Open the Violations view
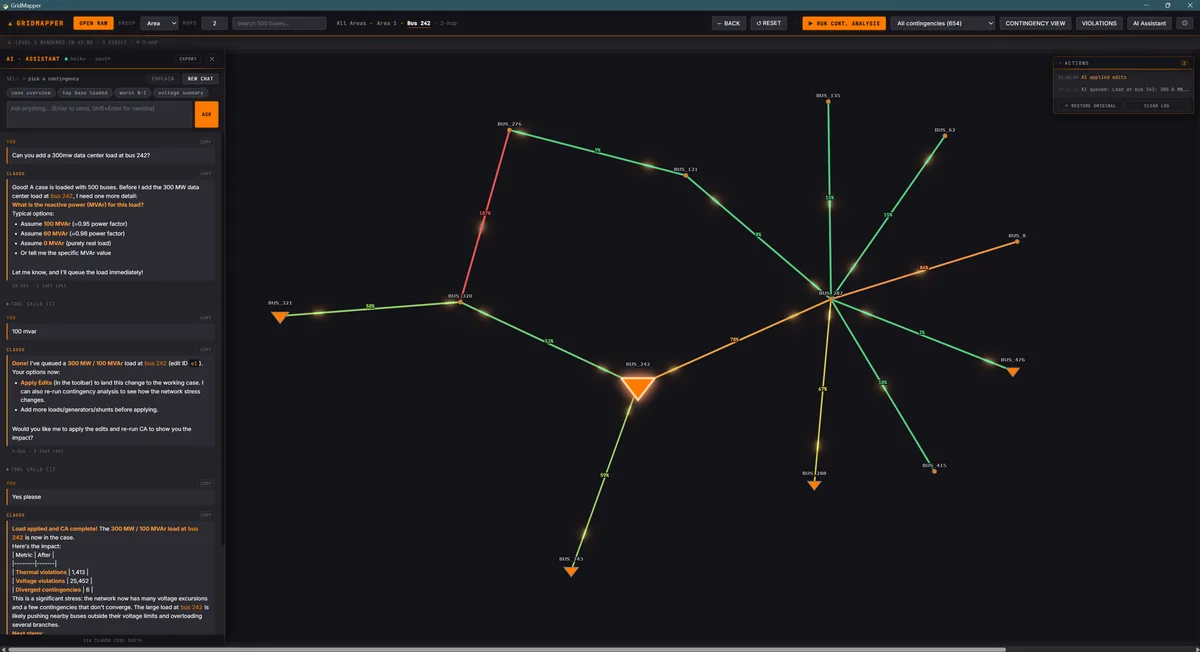The image size is (1200, 652). [1099, 23]
